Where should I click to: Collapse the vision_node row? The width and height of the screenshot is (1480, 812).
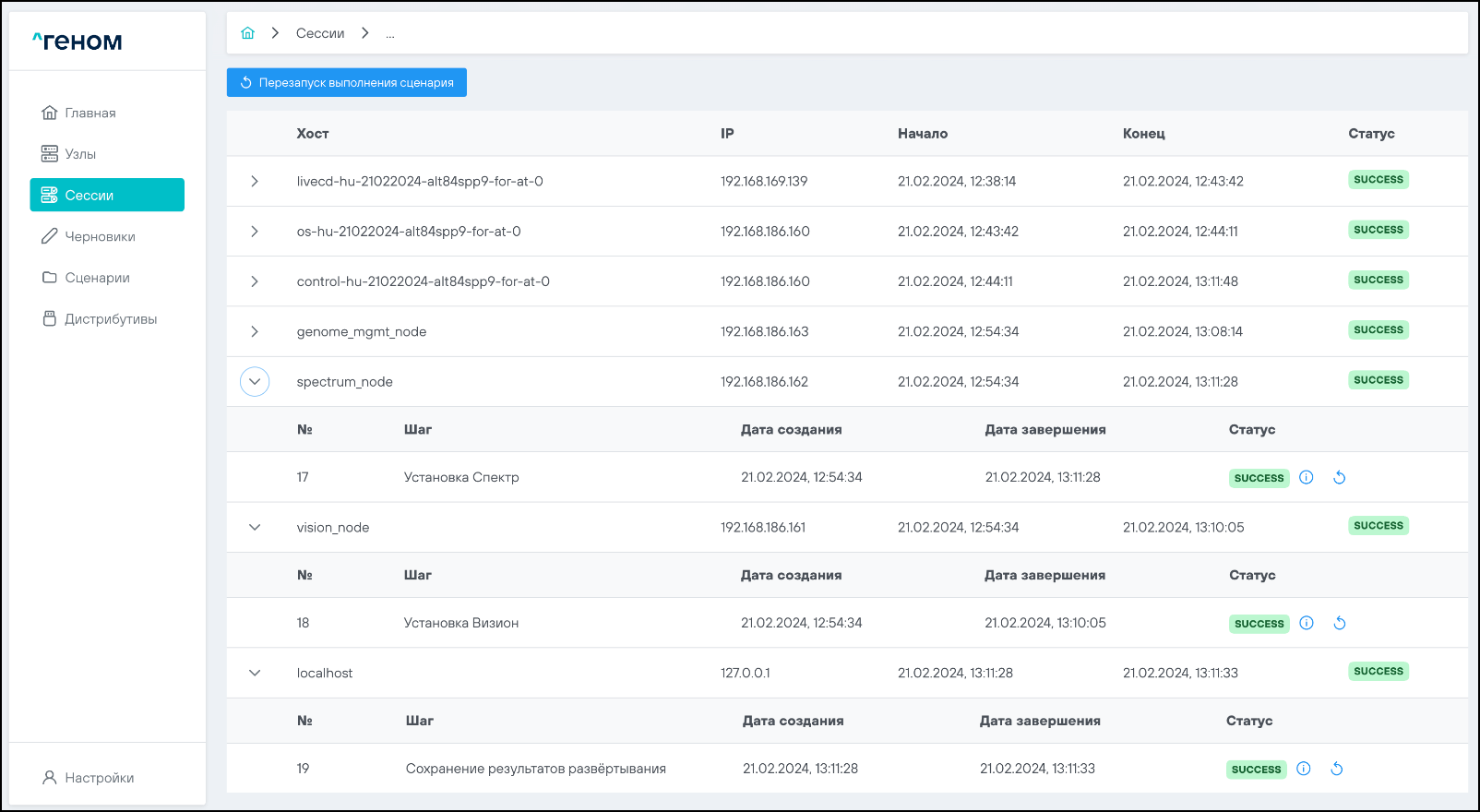click(255, 527)
